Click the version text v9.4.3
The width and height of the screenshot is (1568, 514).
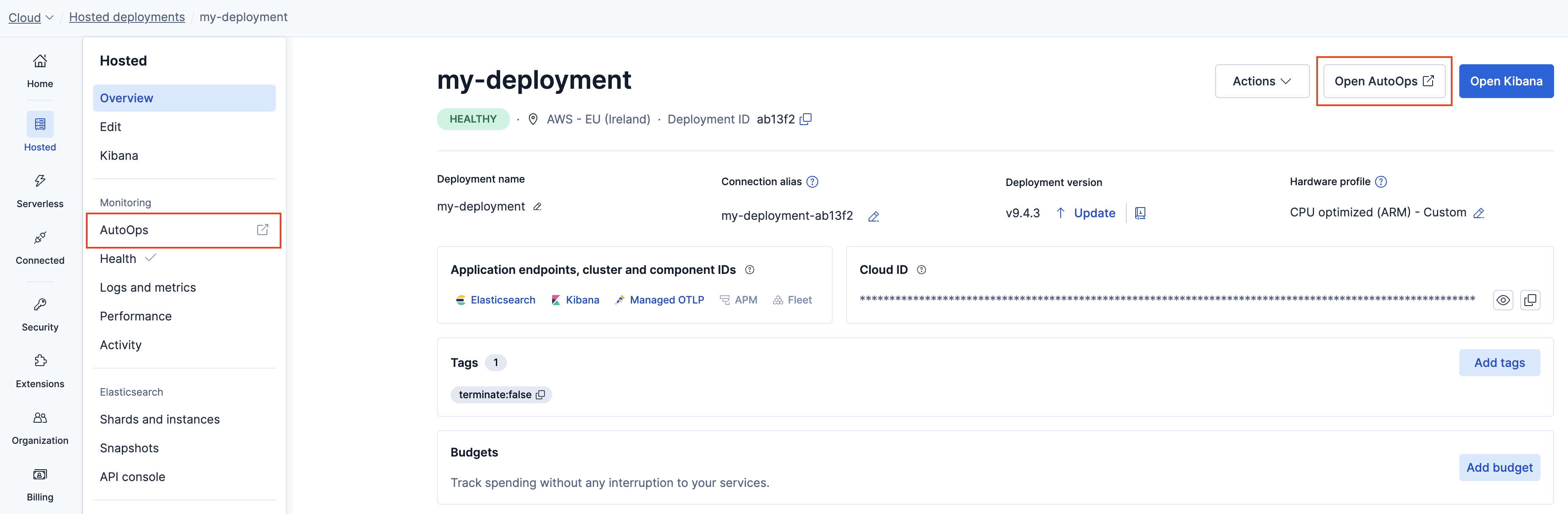(x=1023, y=213)
